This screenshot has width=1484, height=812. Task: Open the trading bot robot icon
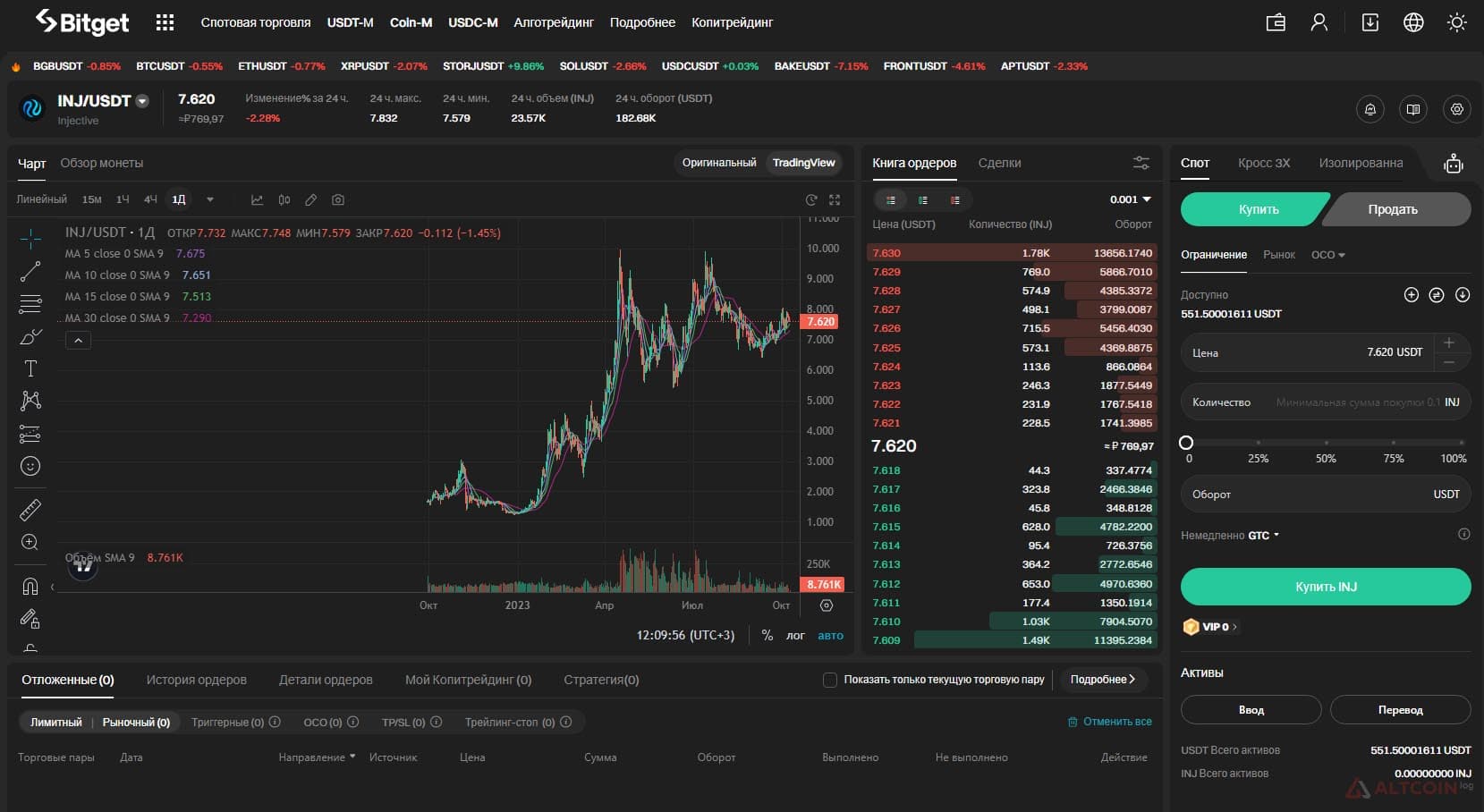[x=1454, y=164]
